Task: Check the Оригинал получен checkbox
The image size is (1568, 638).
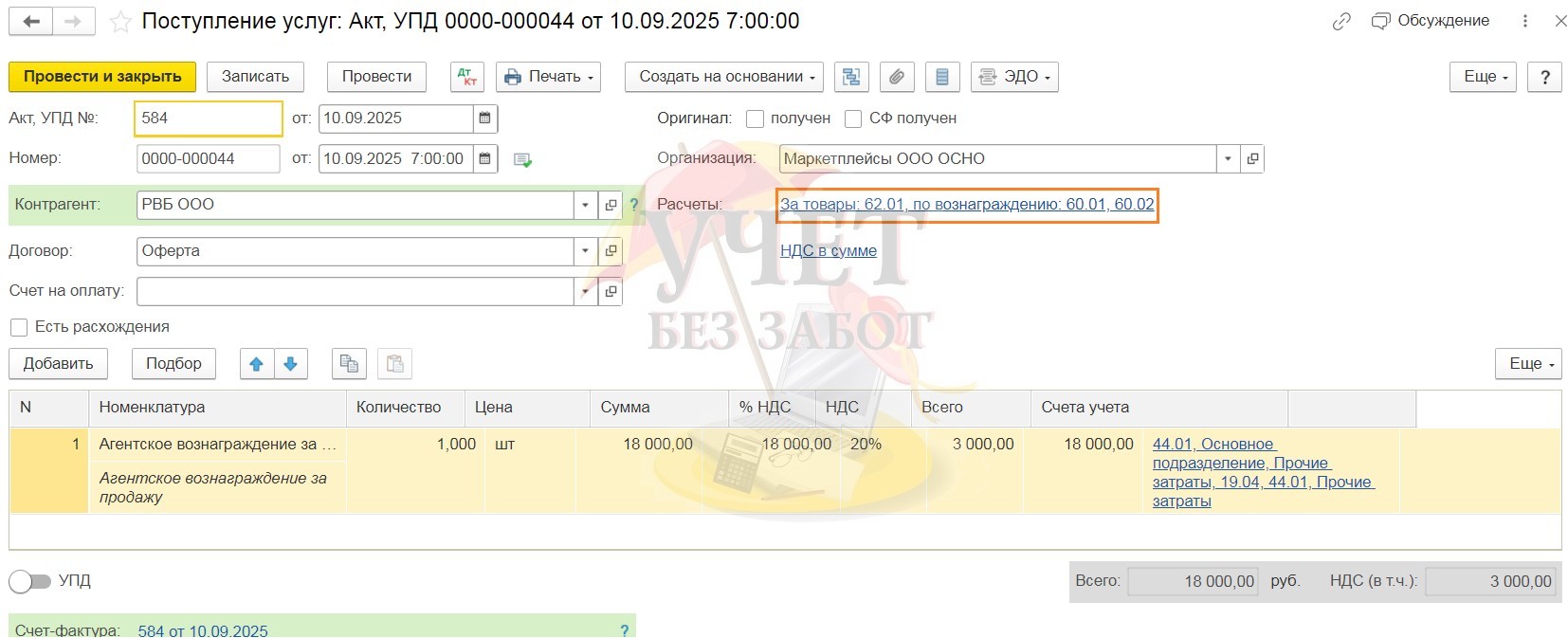Action: tap(755, 118)
